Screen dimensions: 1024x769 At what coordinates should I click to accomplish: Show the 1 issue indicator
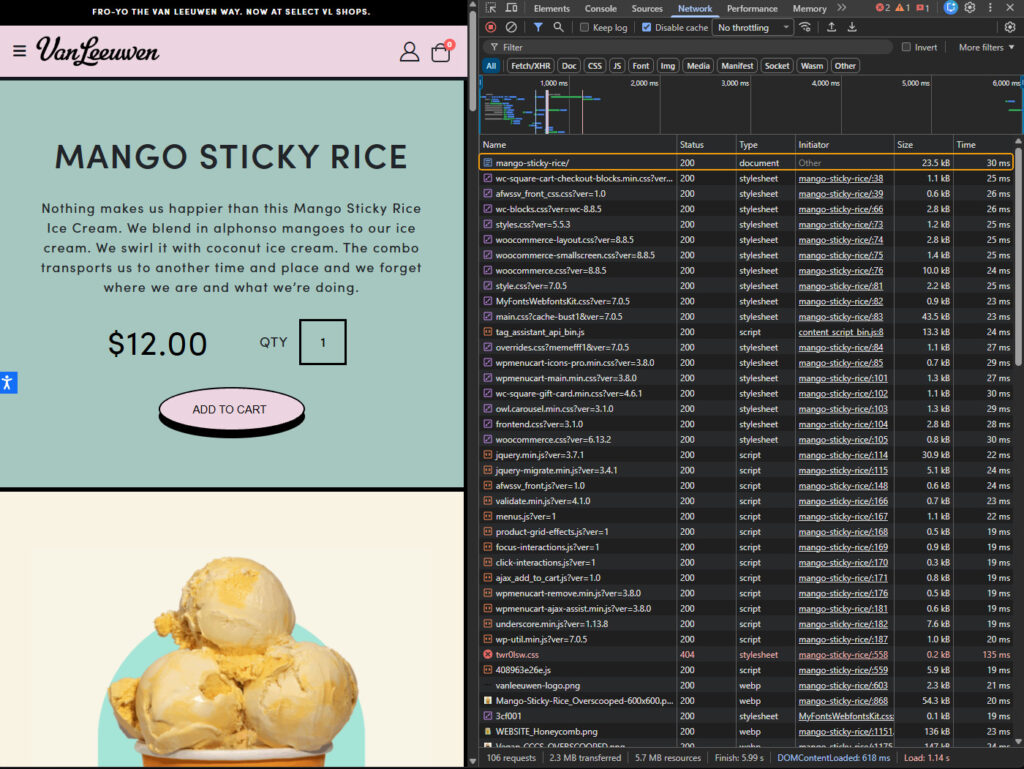click(x=923, y=8)
